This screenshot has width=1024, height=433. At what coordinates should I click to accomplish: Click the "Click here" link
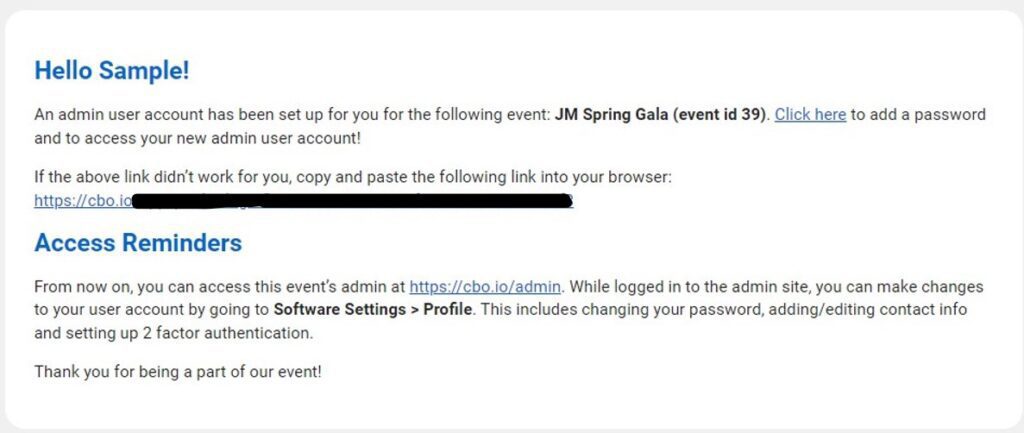pos(810,114)
